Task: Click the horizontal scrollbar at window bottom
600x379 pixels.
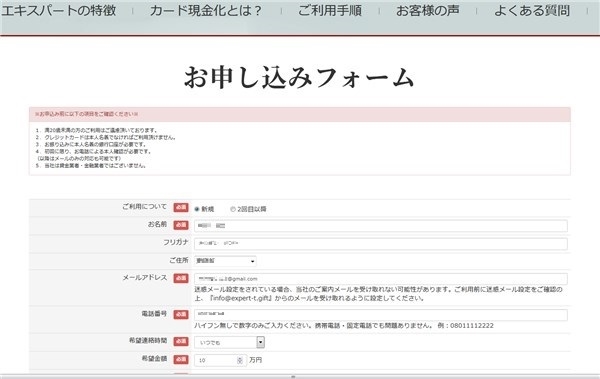Action: click(x=300, y=377)
